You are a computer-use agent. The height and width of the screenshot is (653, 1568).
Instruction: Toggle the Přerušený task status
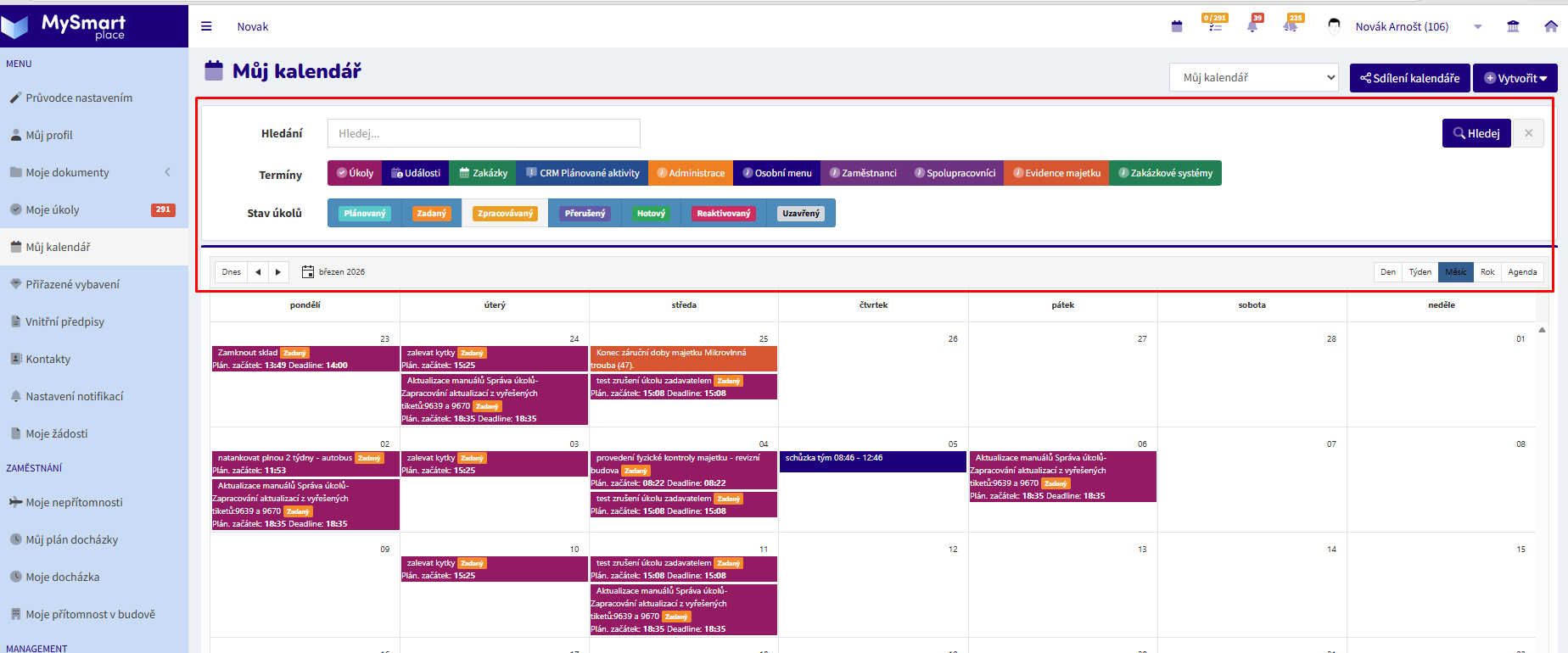tap(585, 214)
